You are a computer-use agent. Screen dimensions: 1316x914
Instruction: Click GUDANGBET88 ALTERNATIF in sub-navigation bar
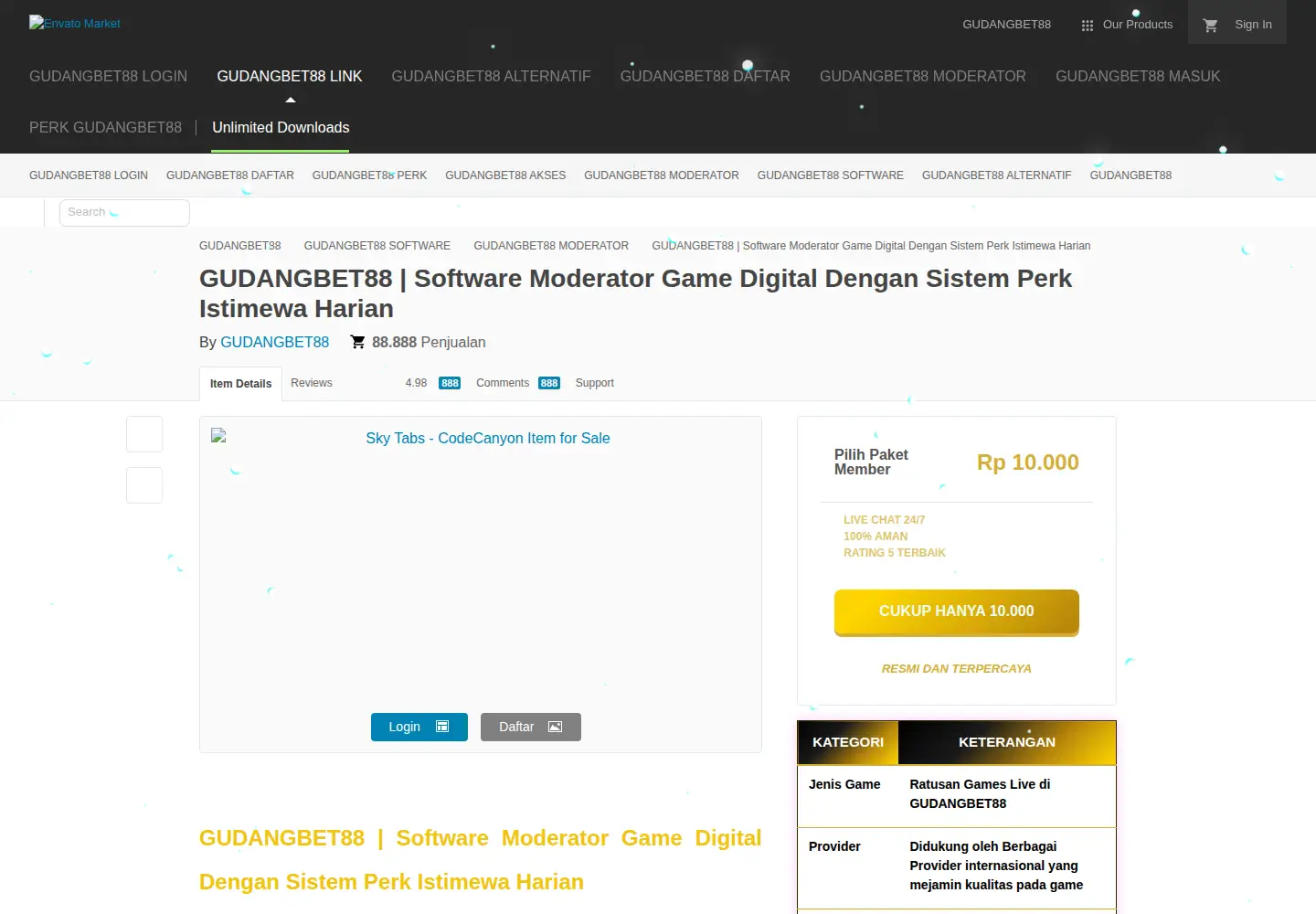(x=996, y=175)
